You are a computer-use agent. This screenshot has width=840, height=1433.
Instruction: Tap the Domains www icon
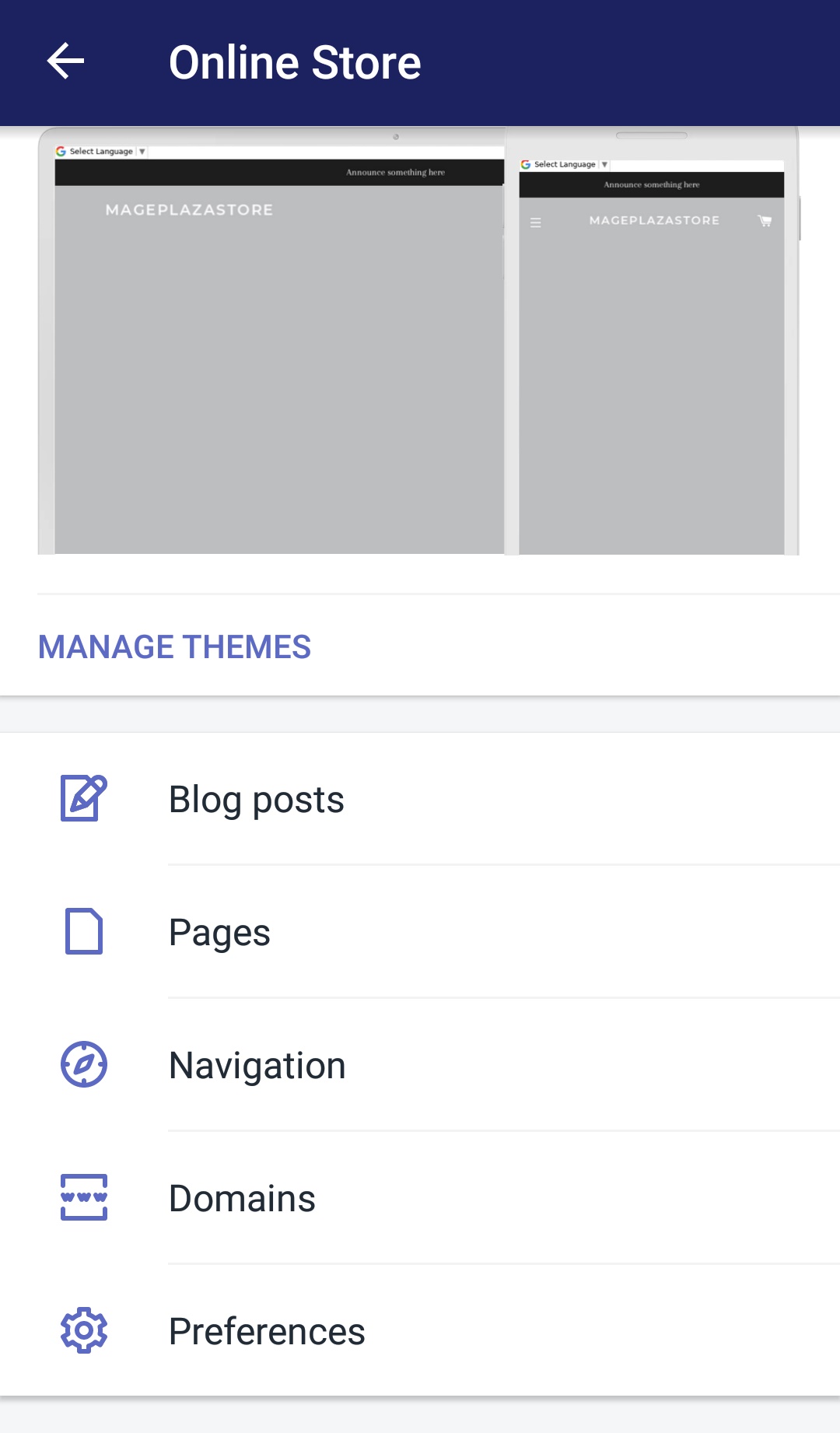[x=84, y=1197]
